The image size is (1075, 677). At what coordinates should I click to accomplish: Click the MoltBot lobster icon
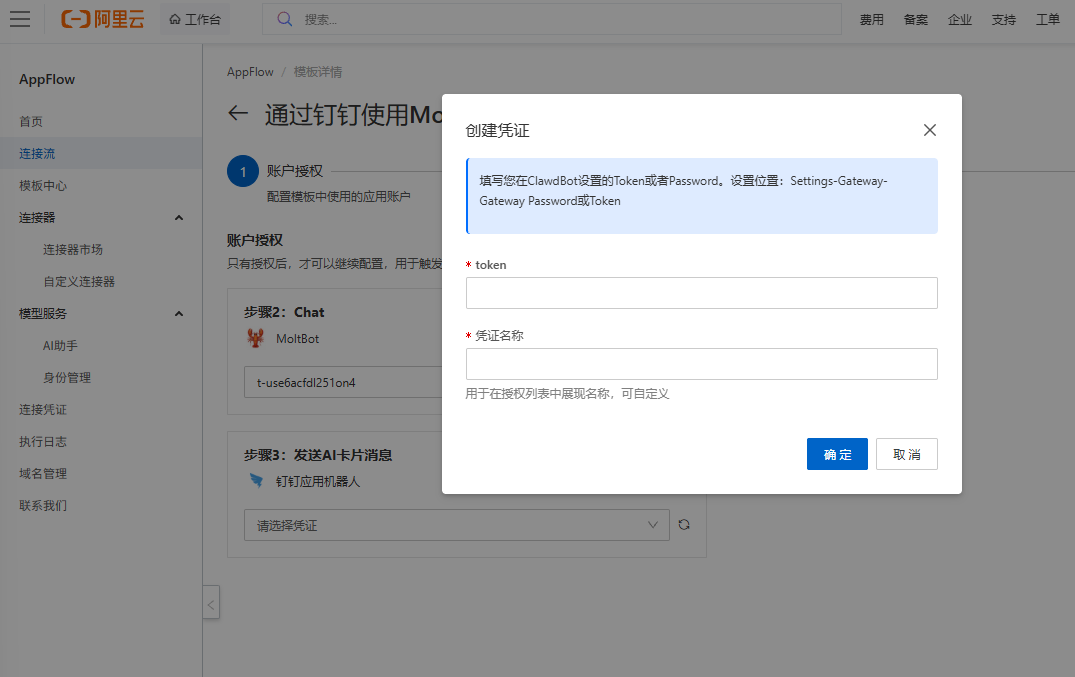[x=256, y=338]
